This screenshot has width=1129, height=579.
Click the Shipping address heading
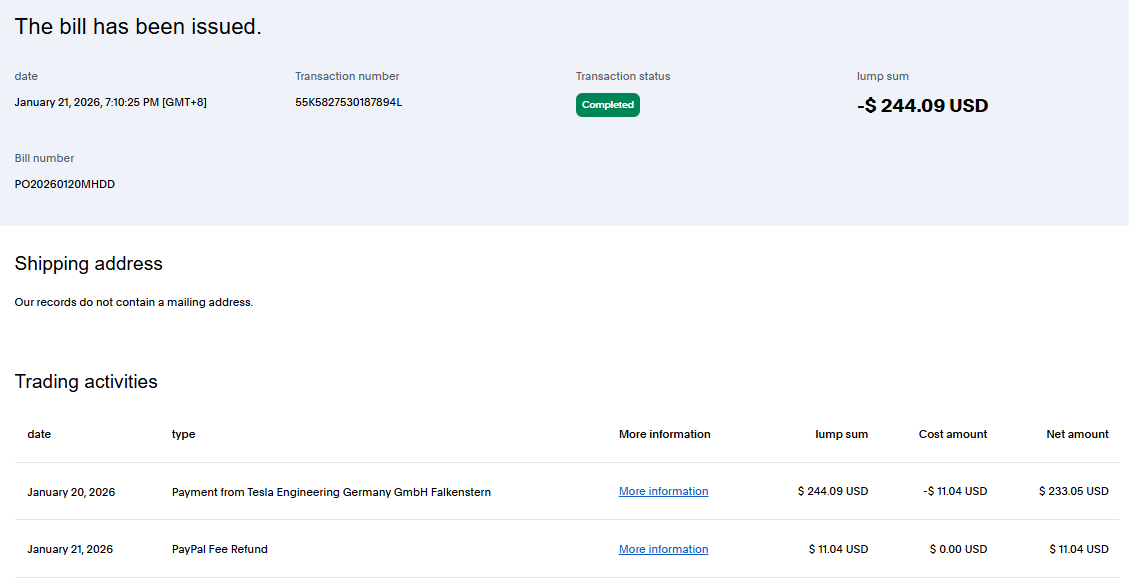click(x=88, y=264)
